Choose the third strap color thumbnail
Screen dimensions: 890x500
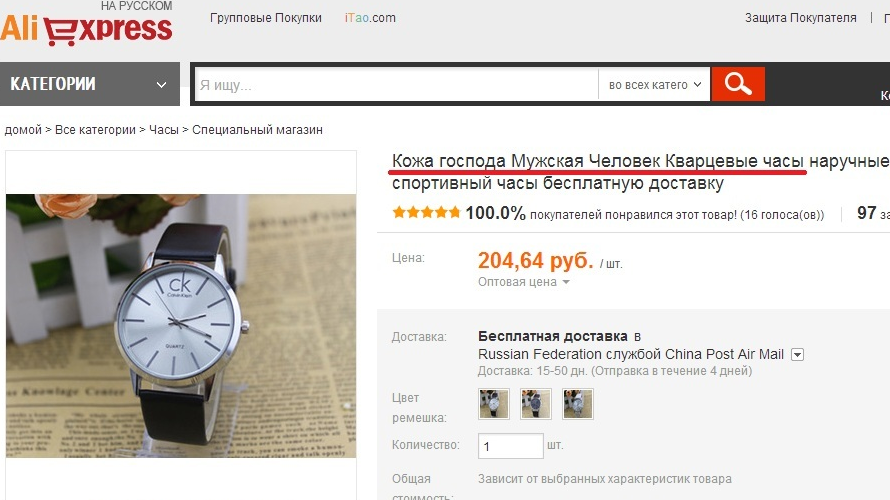578,404
